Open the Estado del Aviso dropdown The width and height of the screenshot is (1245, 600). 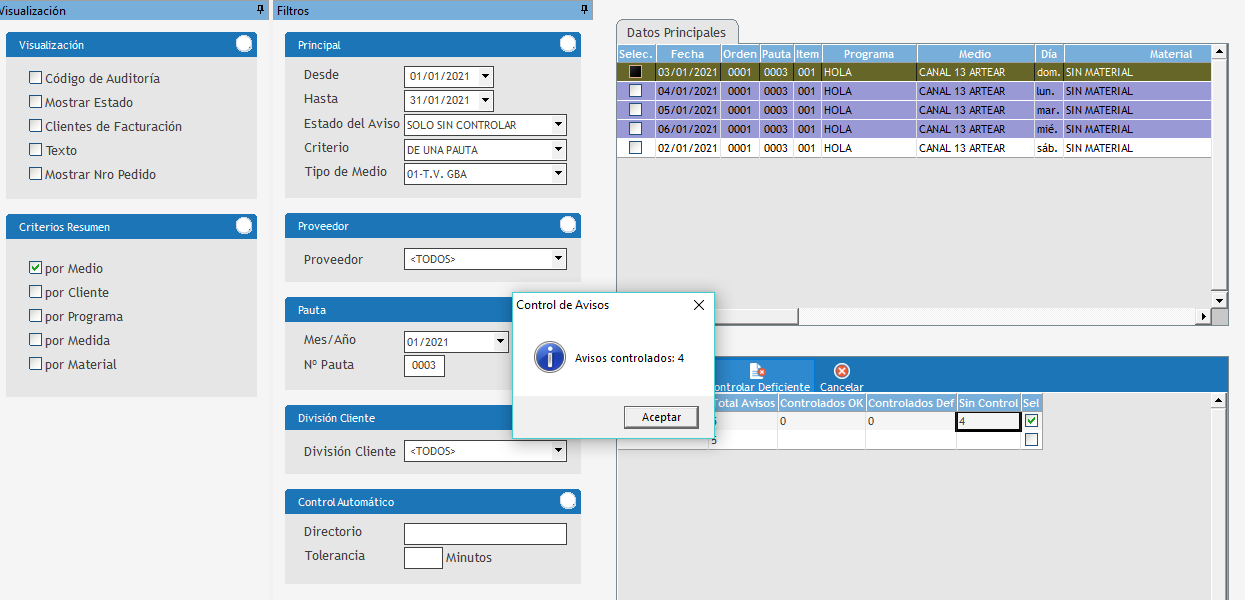tap(558, 125)
